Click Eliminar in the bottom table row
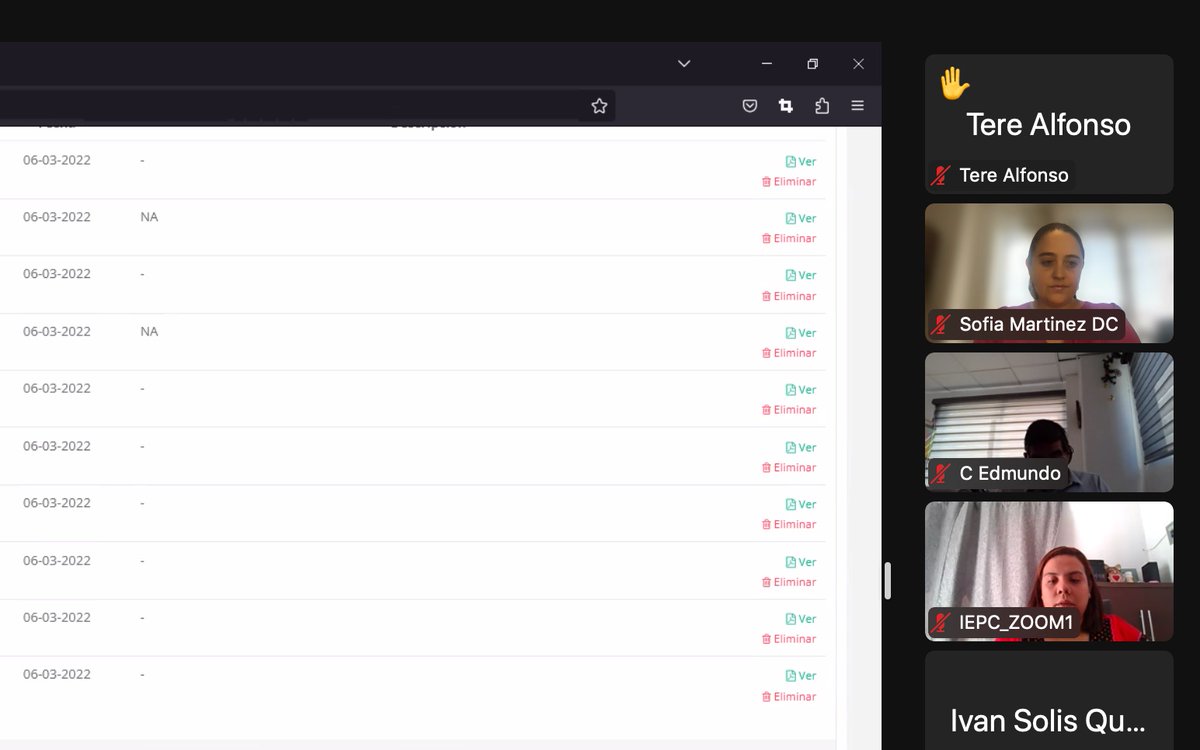The width and height of the screenshot is (1200, 750). tap(789, 697)
